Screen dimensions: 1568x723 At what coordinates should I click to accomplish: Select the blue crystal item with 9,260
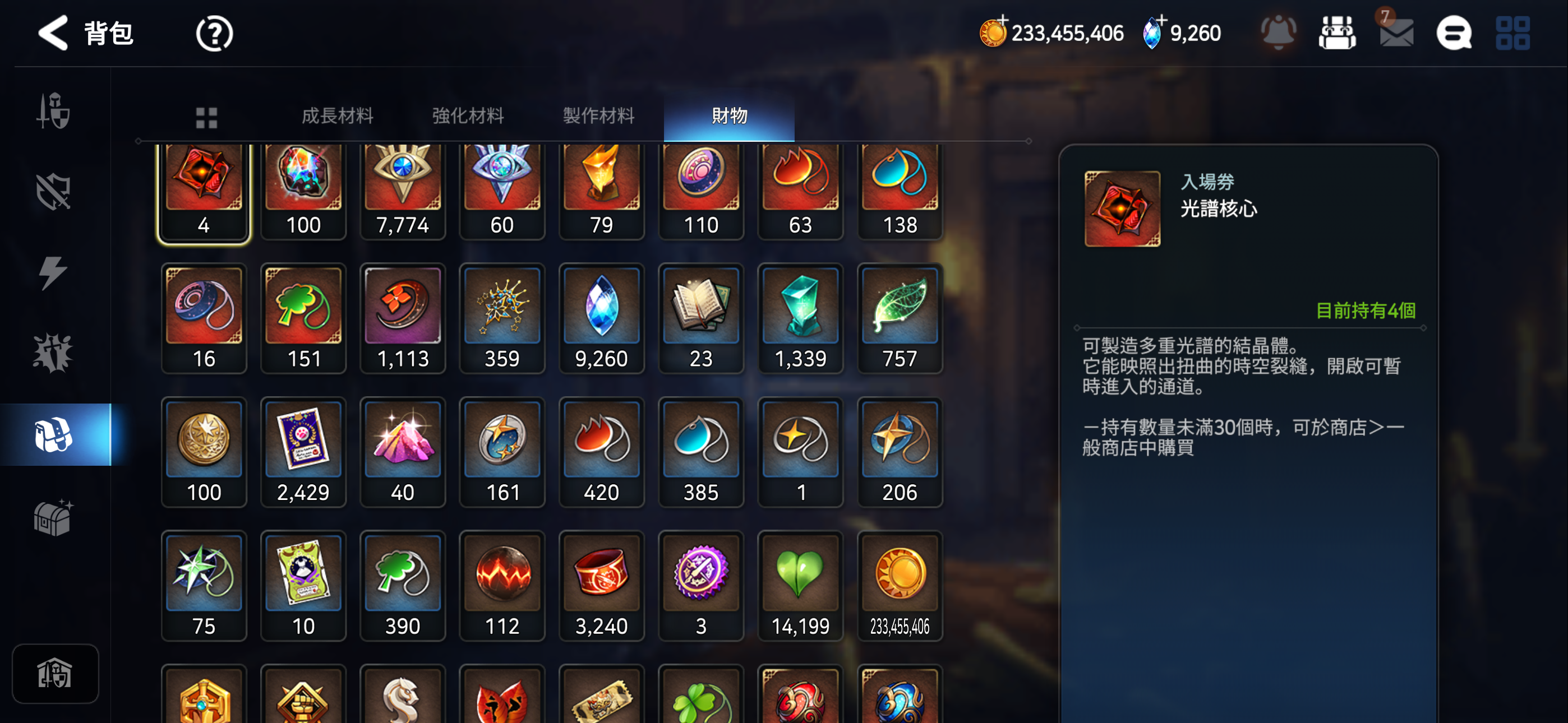601,318
